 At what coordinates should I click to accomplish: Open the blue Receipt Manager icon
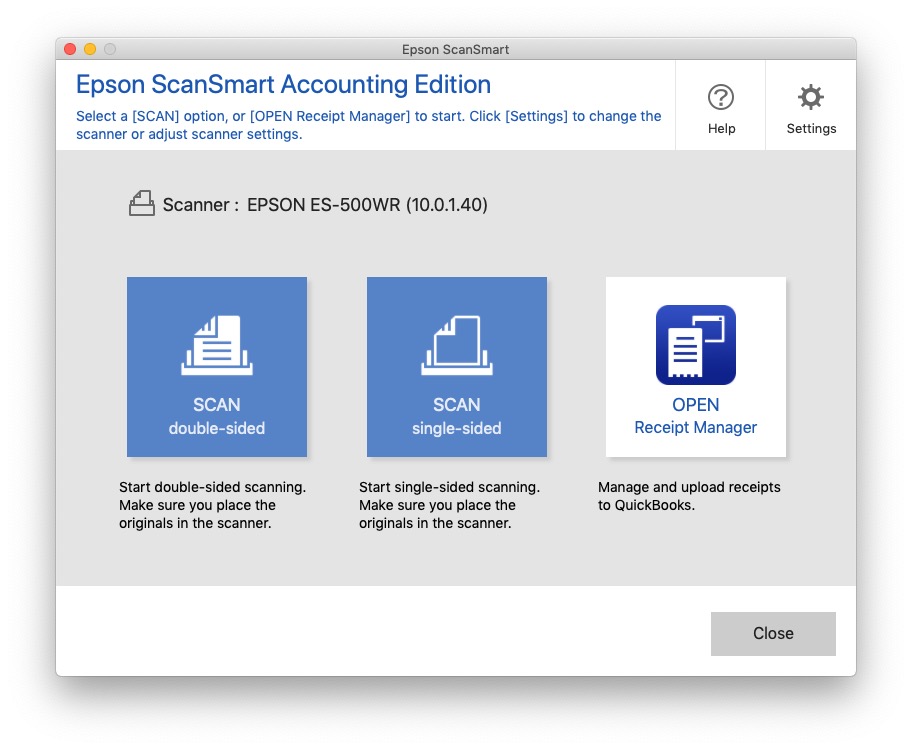click(695, 345)
